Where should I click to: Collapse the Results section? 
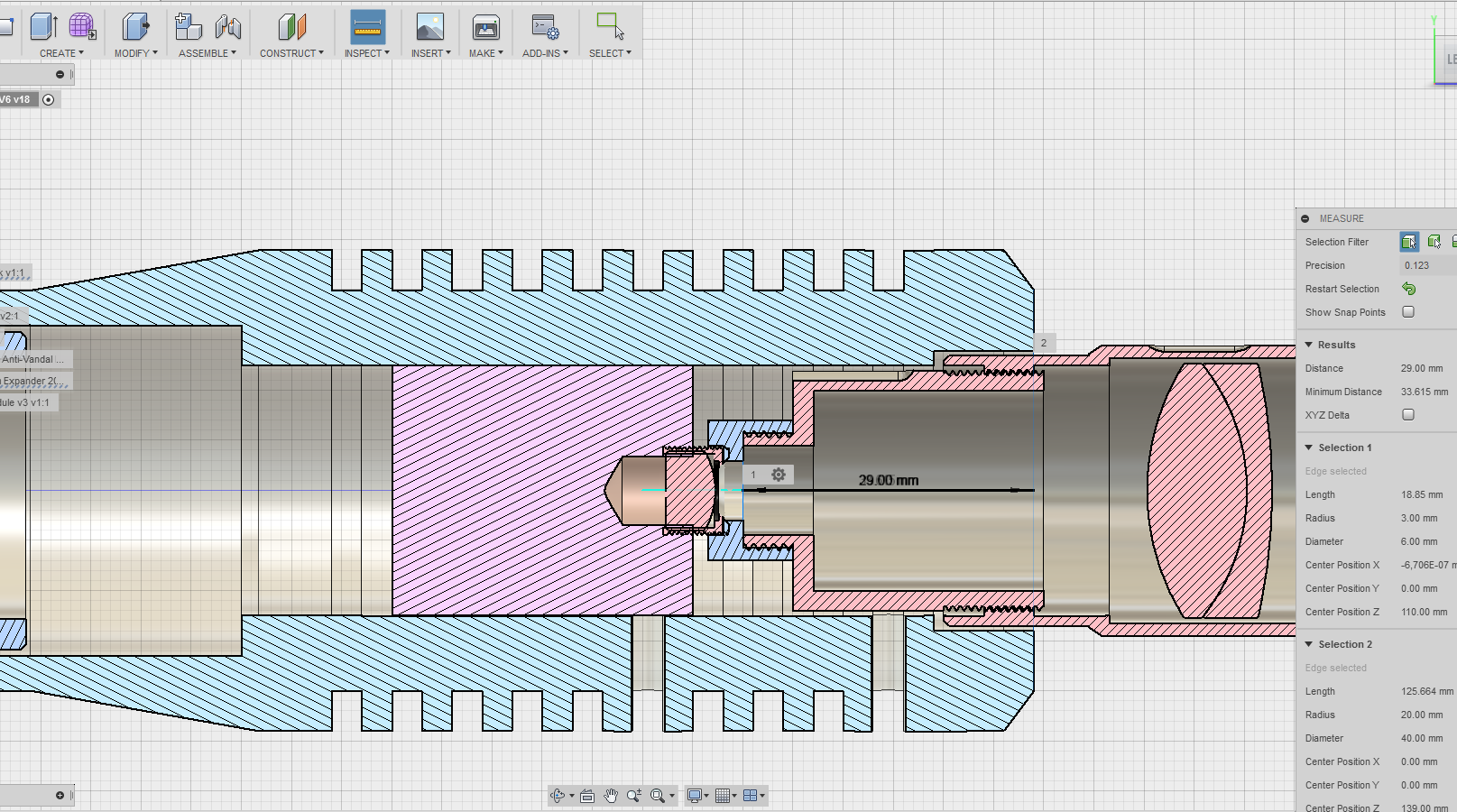point(1309,345)
